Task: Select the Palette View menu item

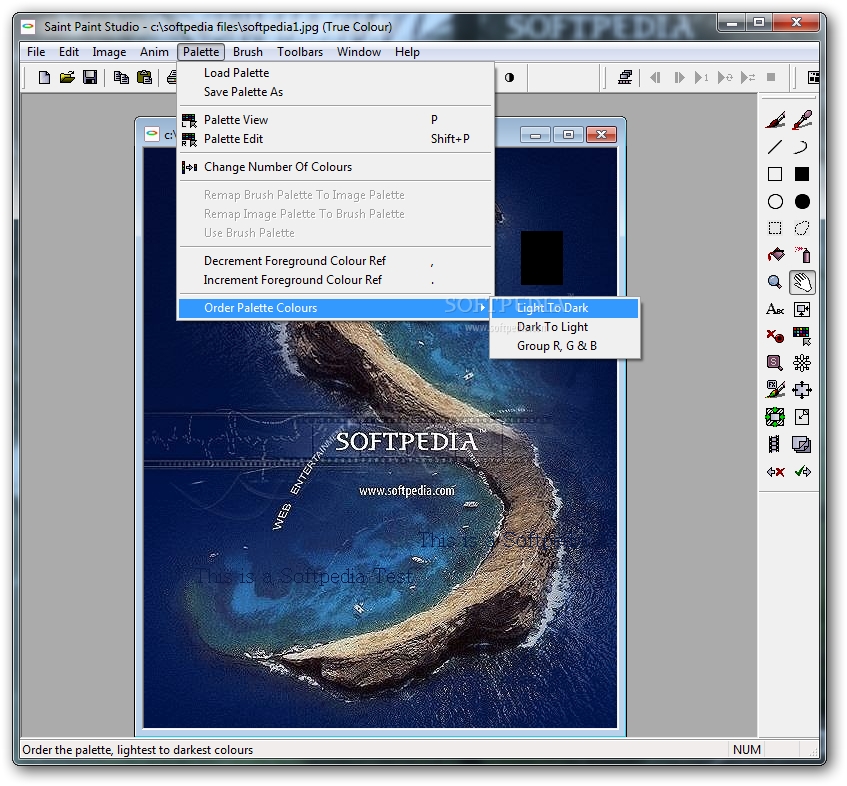Action: (x=335, y=120)
